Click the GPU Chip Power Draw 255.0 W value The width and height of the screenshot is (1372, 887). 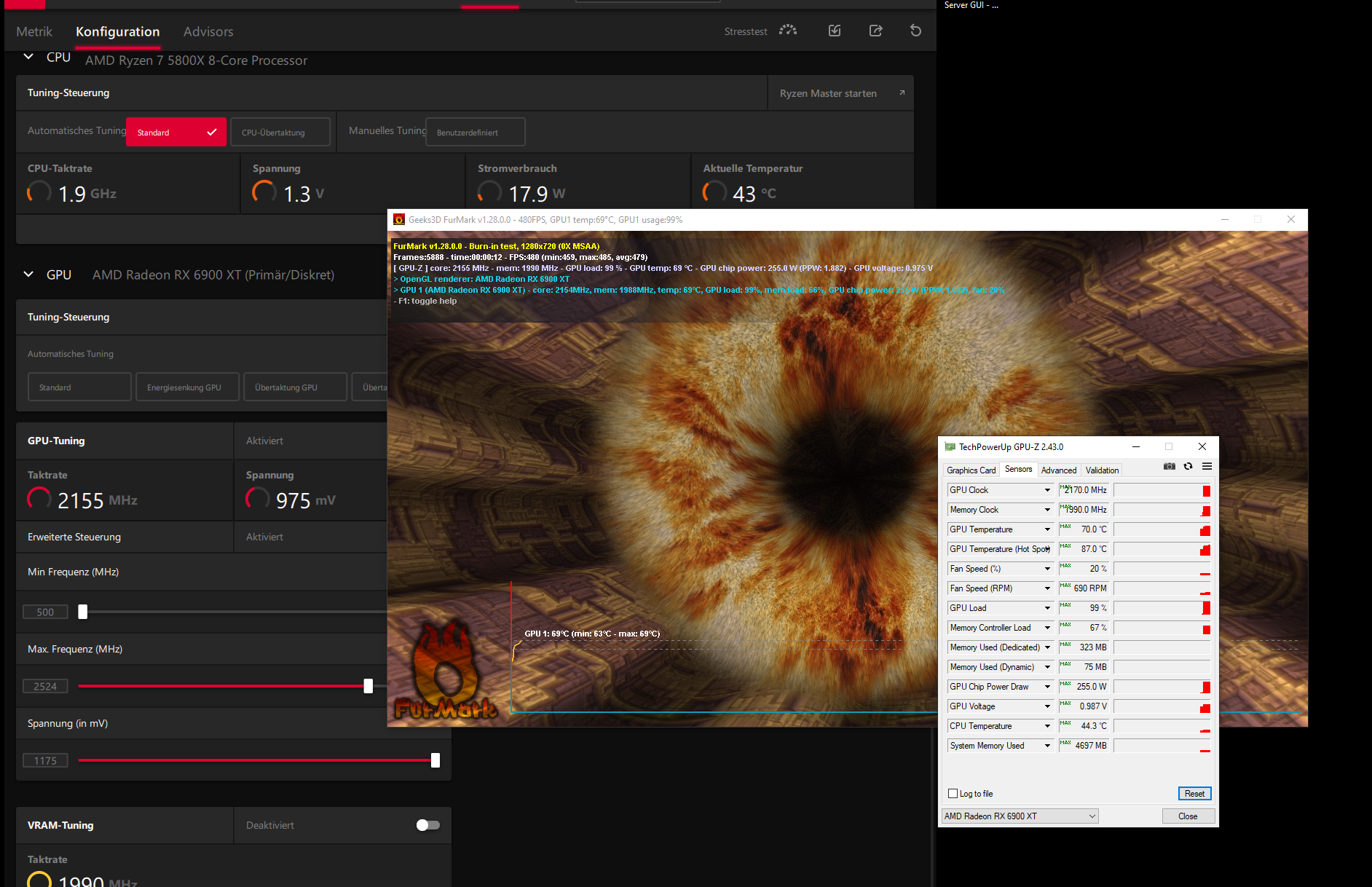coord(1084,687)
